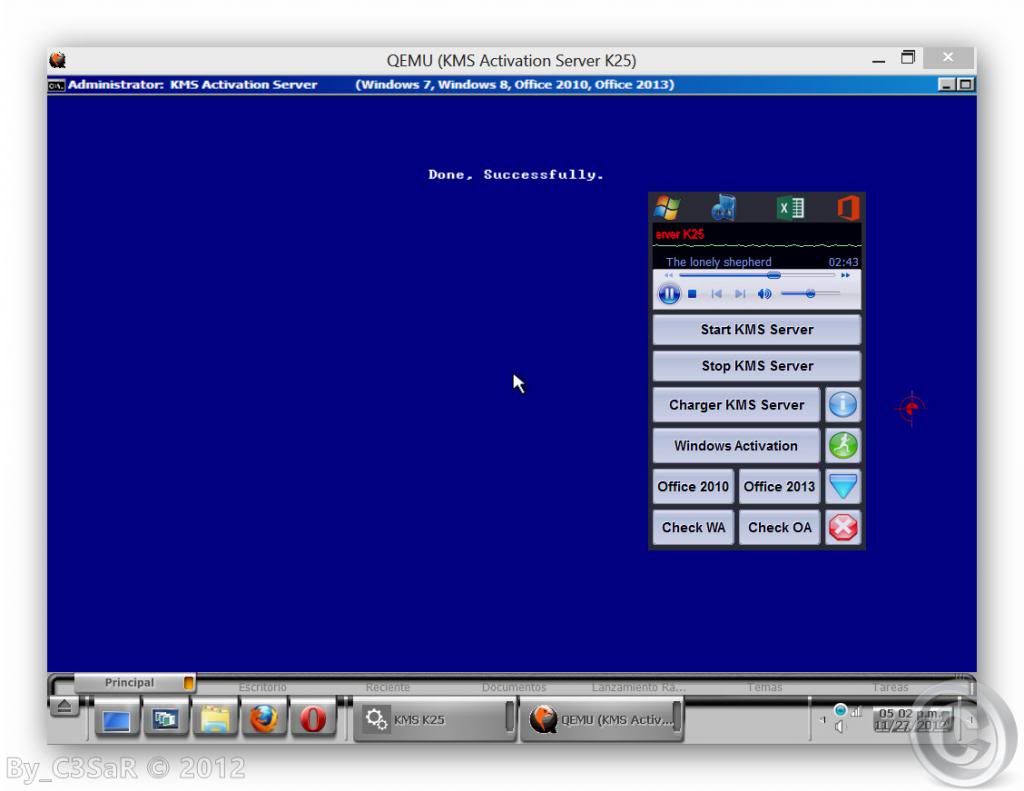Click the Office 2013 activation button

(x=779, y=487)
